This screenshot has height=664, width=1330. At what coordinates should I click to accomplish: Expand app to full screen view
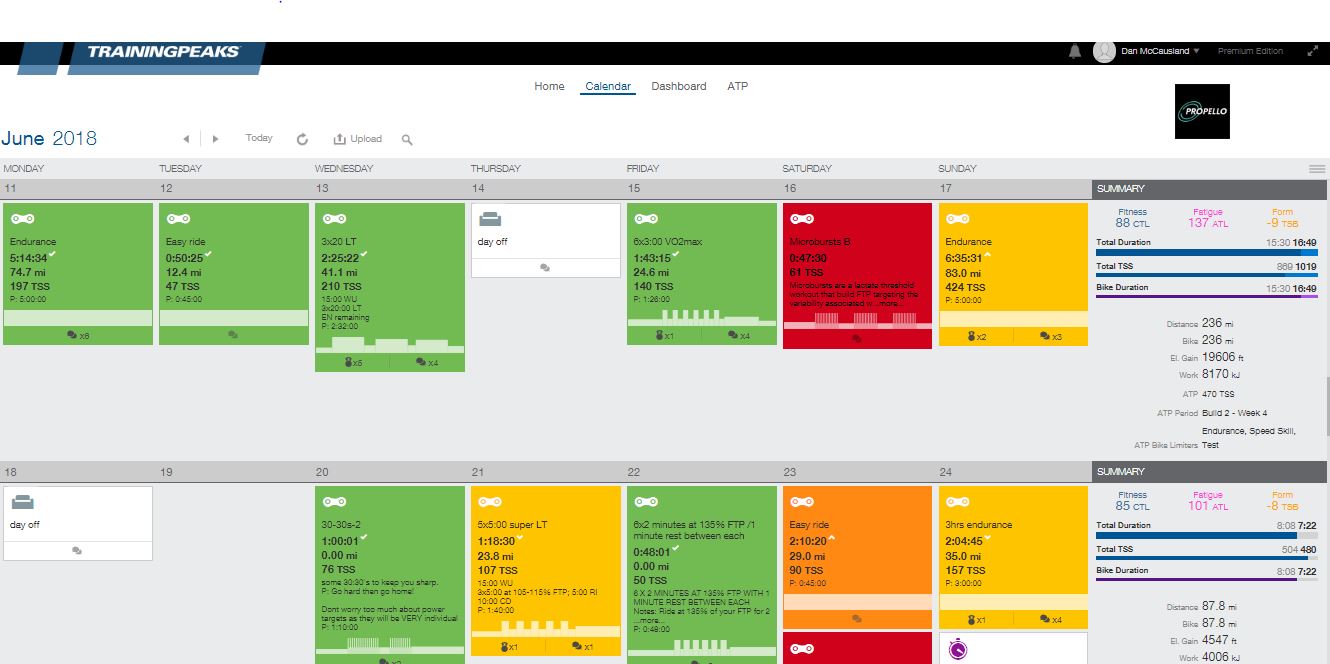pyautogui.click(x=1312, y=51)
